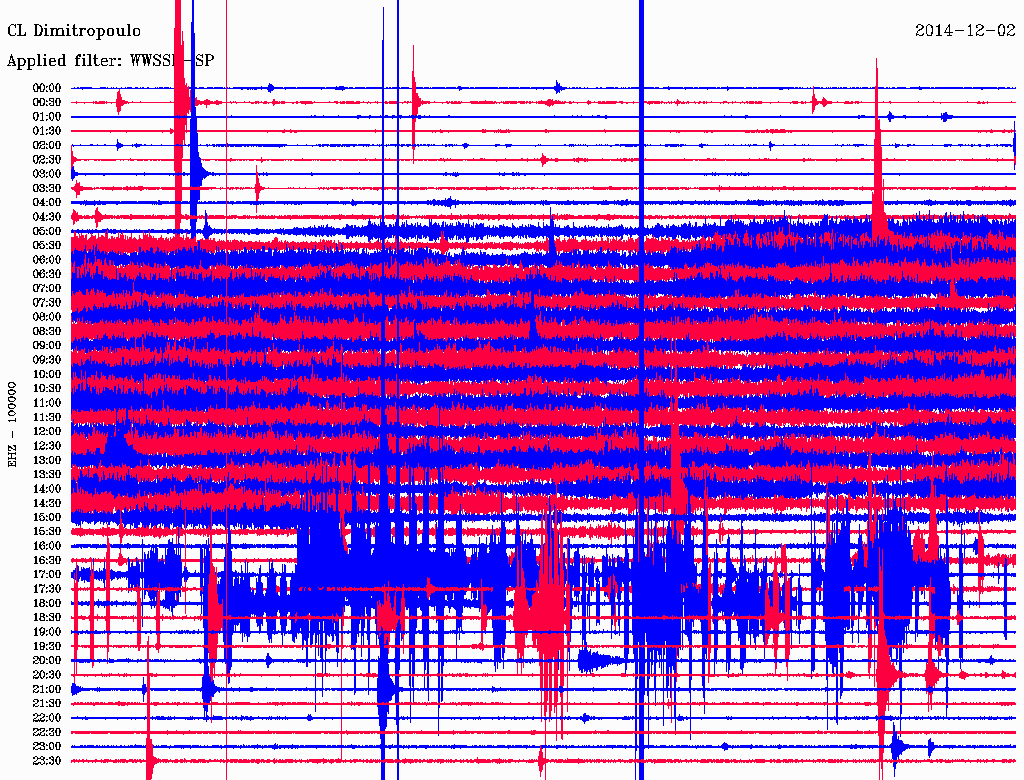
Task: Select the 20:00 time label
Action: click(x=47, y=660)
